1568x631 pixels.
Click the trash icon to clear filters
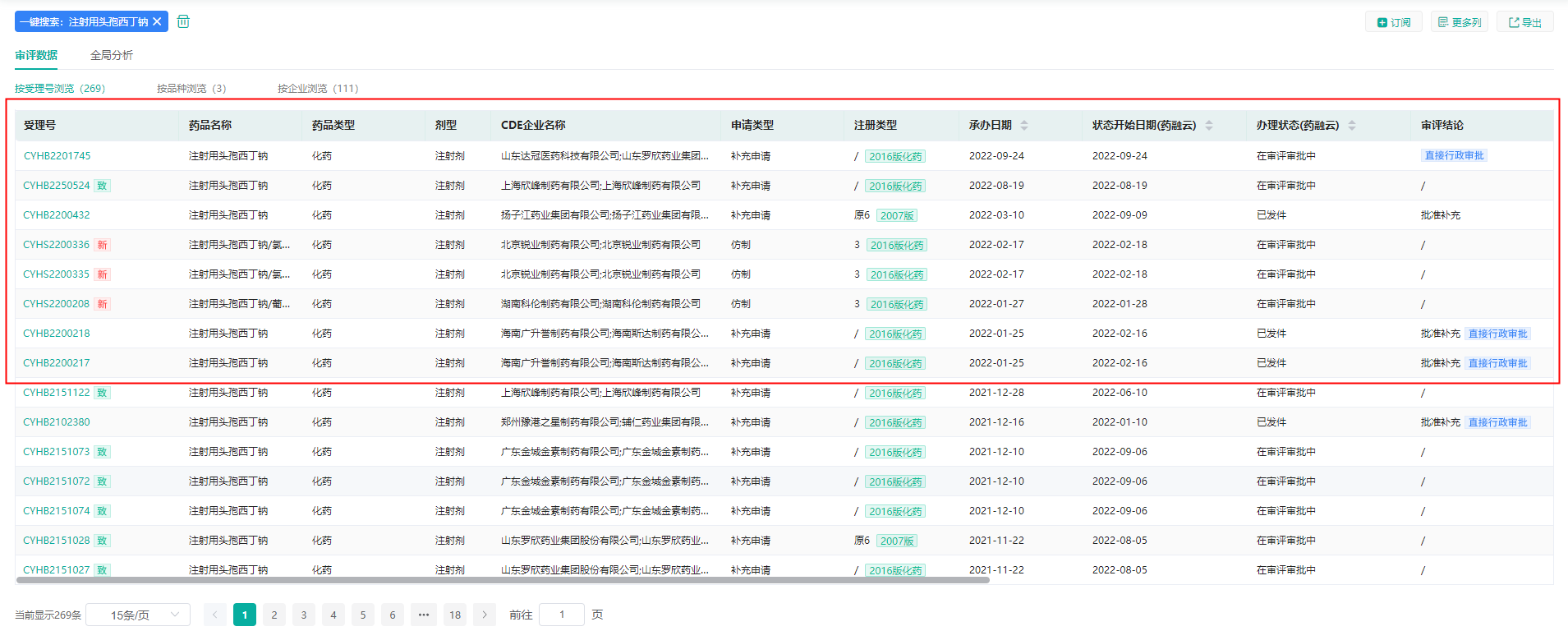click(183, 21)
